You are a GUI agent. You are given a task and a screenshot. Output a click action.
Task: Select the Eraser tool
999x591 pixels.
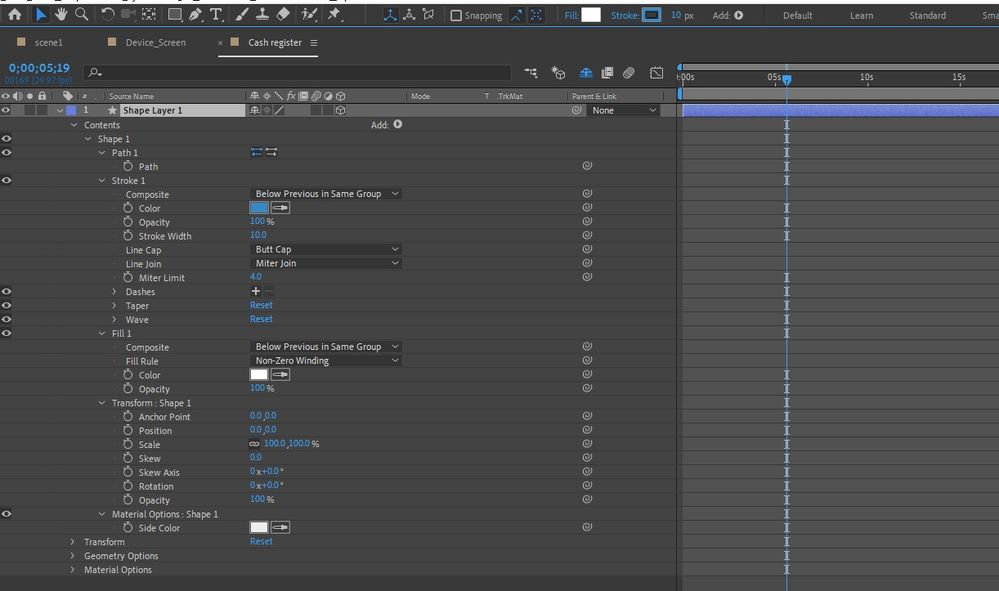click(283, 14)
